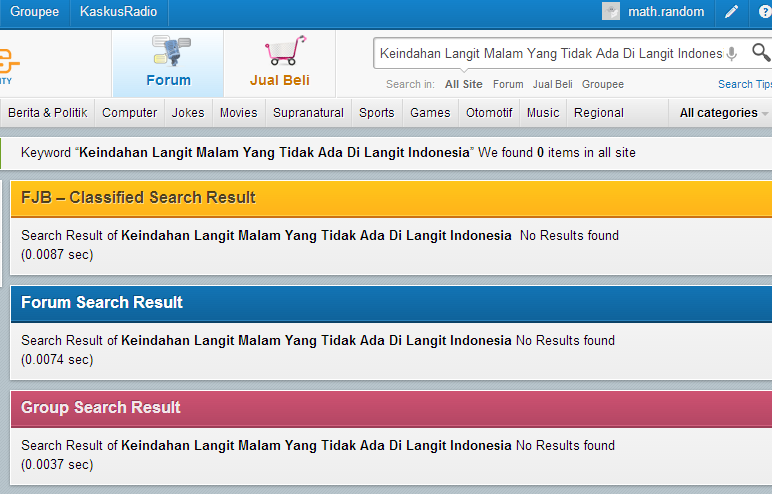The image size is (772, 494).
Task: Open the Jokes category
Action: (188, 113)
